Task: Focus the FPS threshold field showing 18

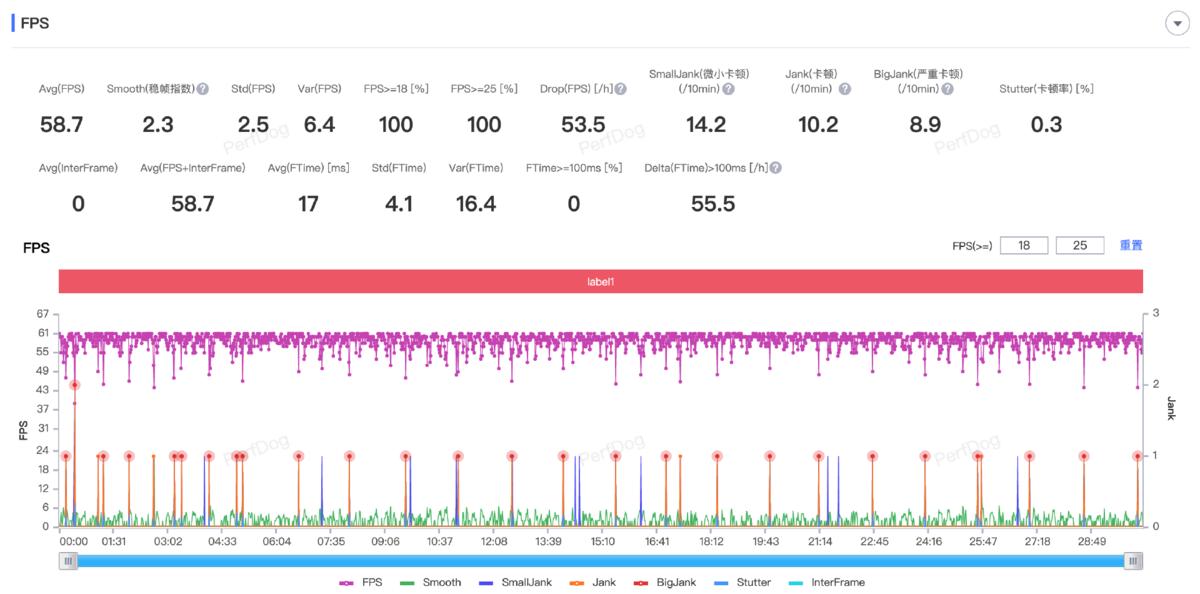Action: pos(1023,245)
